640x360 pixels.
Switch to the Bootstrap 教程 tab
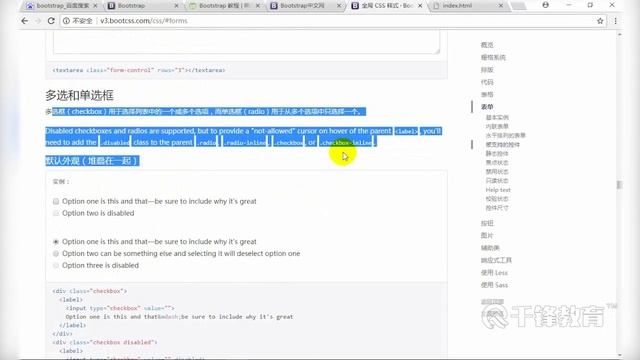(x=224, y=6)
